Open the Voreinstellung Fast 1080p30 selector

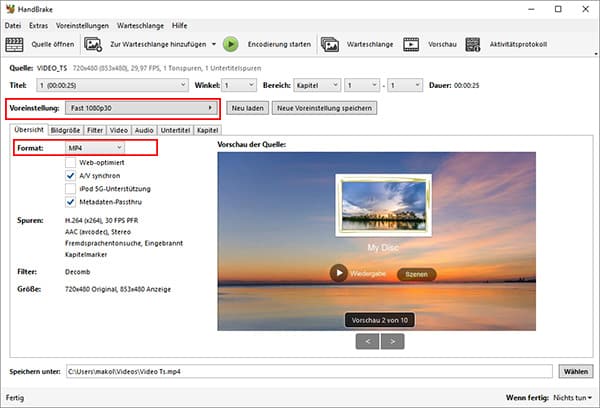(141, 108)
